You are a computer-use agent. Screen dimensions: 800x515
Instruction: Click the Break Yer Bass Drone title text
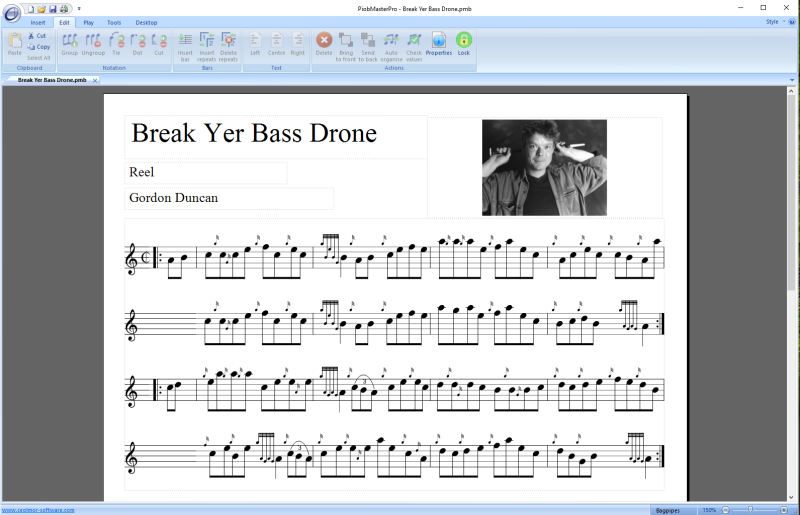point(254,133)
